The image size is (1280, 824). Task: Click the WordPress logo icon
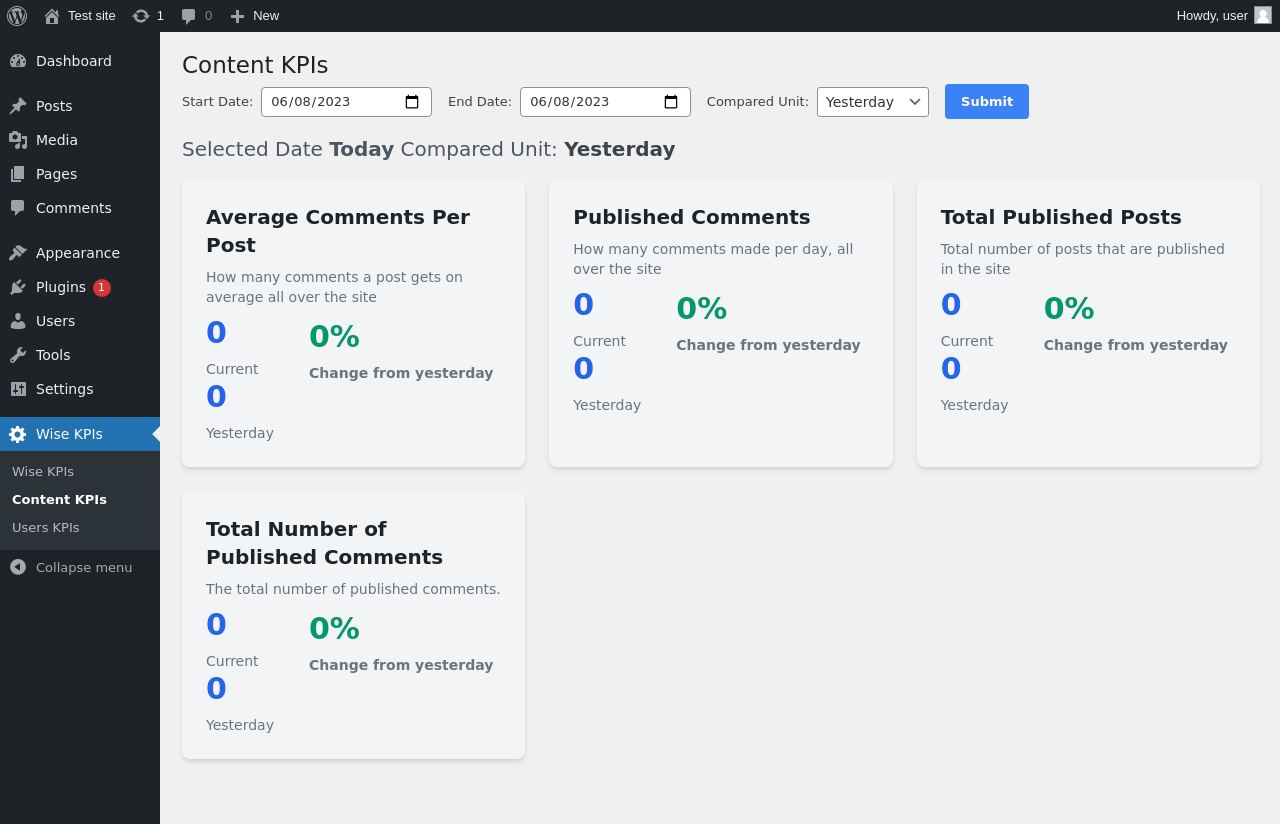coord(17,16)
